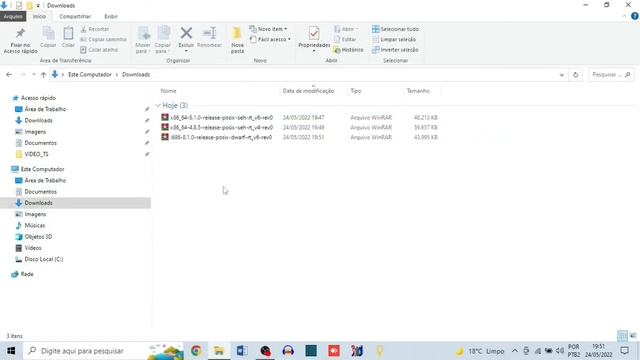Screen dimensions: 640x360
Task: Open Área de Trabalho under Acesso rápido
Action: pyautogui.click(x=45, y=109)
